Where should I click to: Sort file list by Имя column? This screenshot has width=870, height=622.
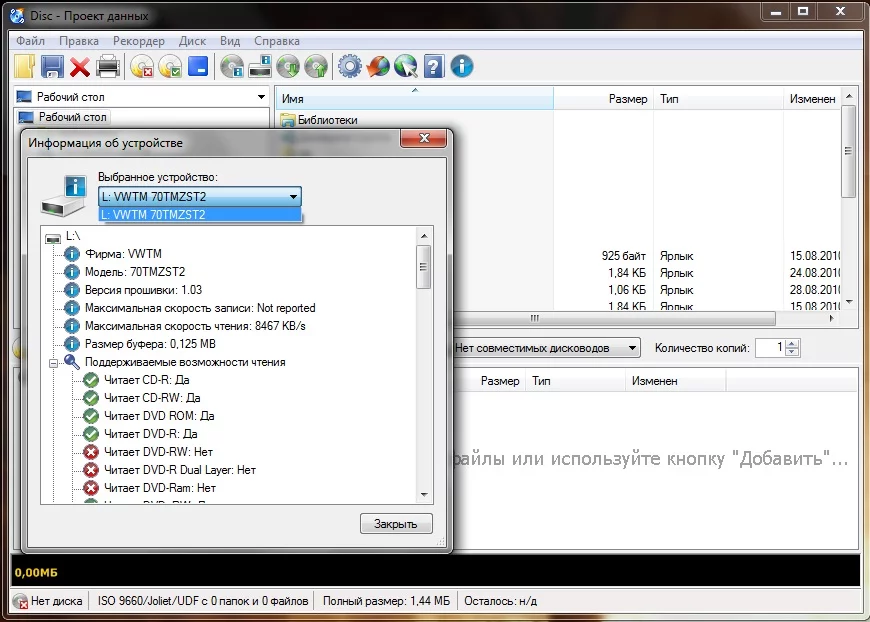tap(414, 99)
